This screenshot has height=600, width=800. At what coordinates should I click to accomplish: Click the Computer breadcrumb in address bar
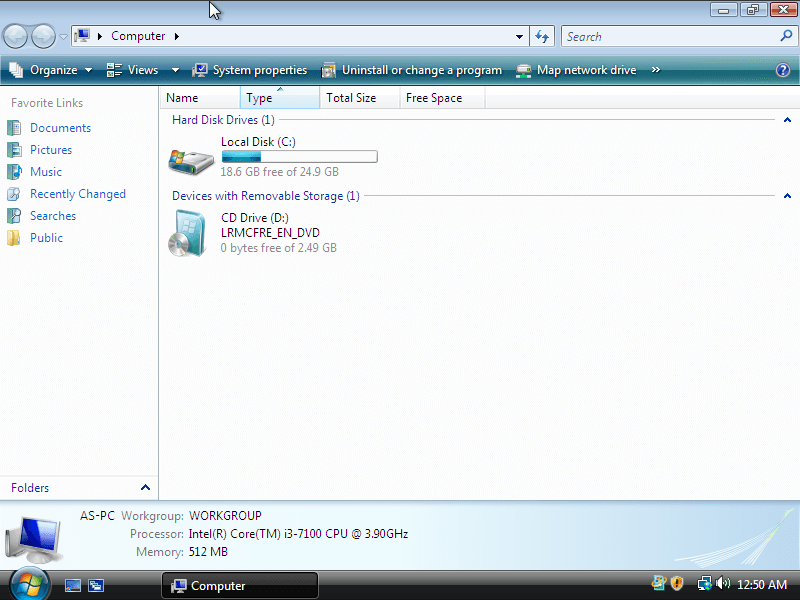[138, 36]
